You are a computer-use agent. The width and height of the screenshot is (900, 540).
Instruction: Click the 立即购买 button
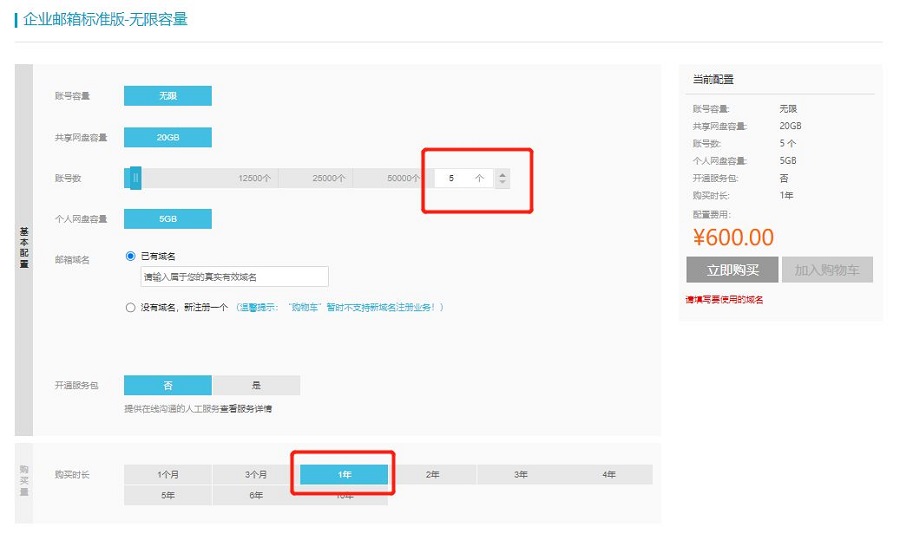[732, 270]
